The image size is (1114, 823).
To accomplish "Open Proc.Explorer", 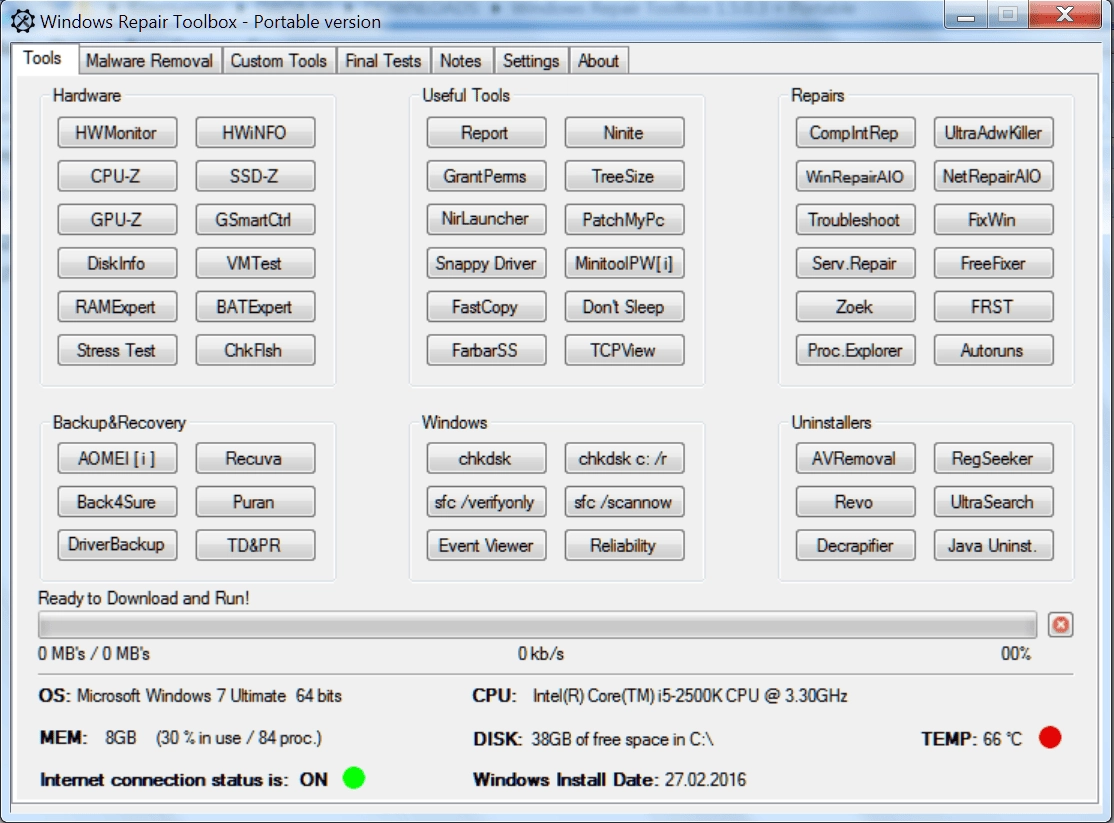I will pyautogui.click(x=855, y=350).
